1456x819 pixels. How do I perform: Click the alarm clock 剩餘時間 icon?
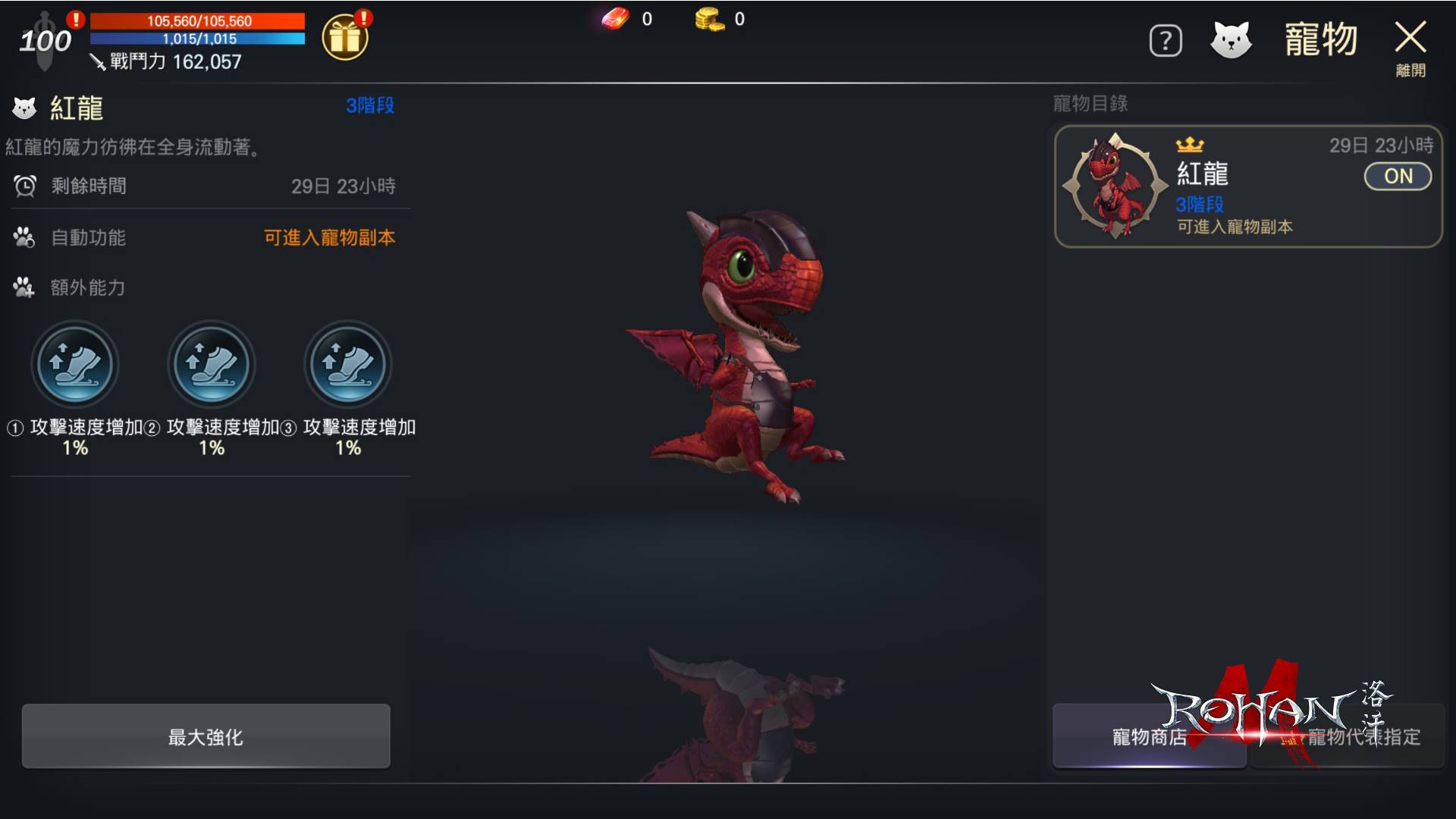(x=25, y=186)
